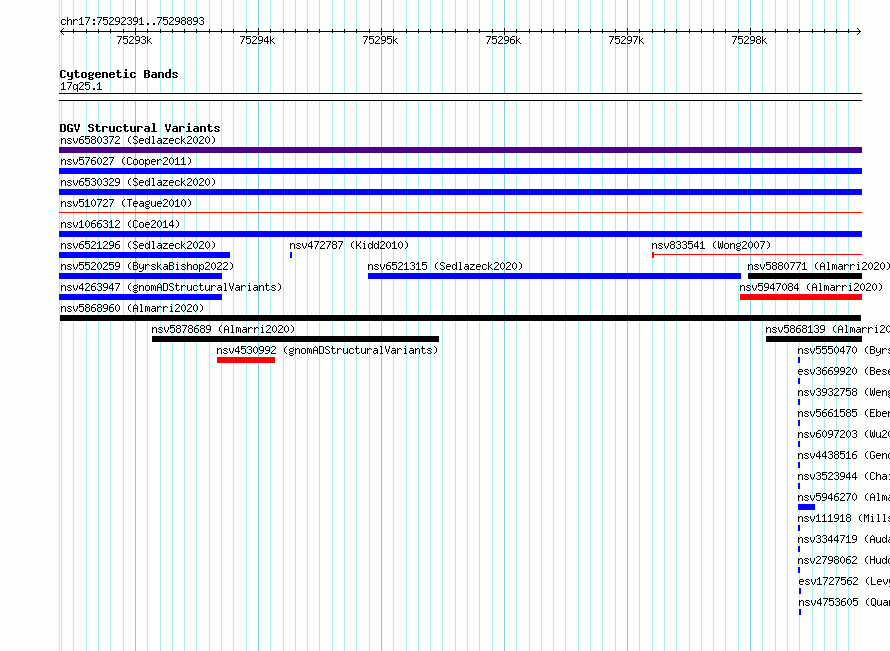The width and height of the screenshot is (890, 651).
Task: Open variant nsv4263947 (gnomADStructuralVariants) label
Action: [x=171, y=287]
